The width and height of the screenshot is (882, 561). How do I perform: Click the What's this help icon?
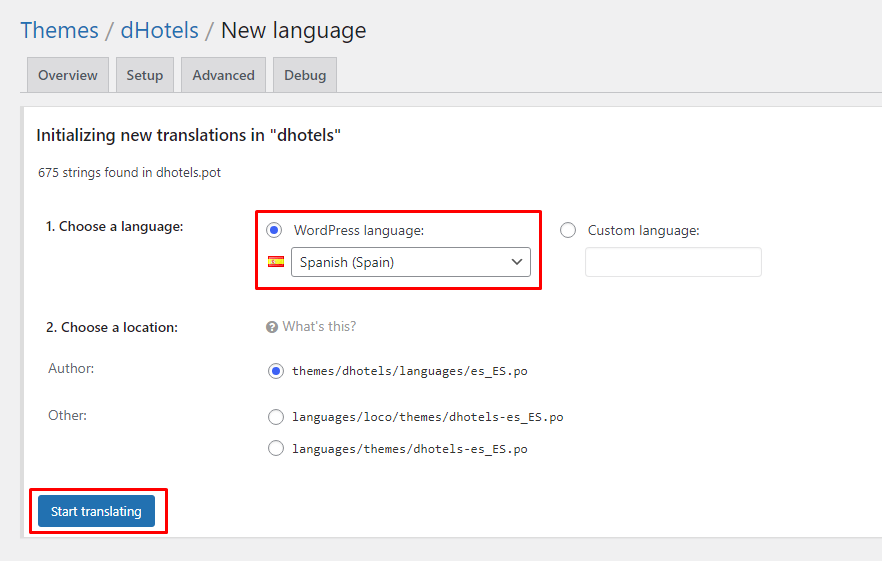click(x=272, y=327)
